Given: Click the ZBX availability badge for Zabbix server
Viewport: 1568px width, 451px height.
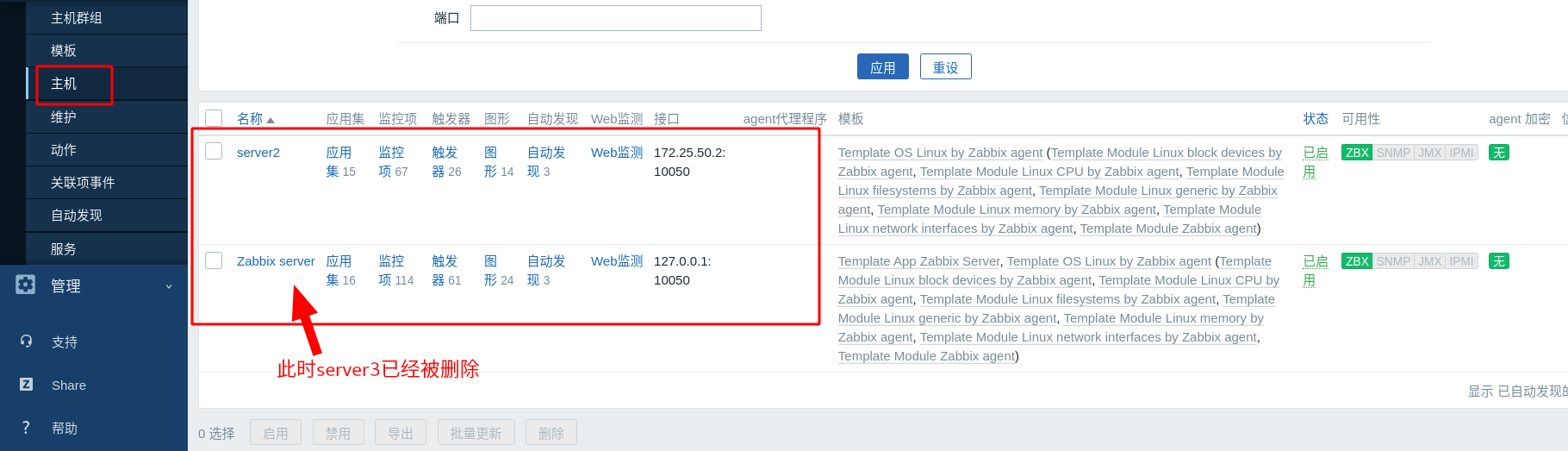Looking at the screenshot, I should pyautogui.click(x=1357, y=261).
